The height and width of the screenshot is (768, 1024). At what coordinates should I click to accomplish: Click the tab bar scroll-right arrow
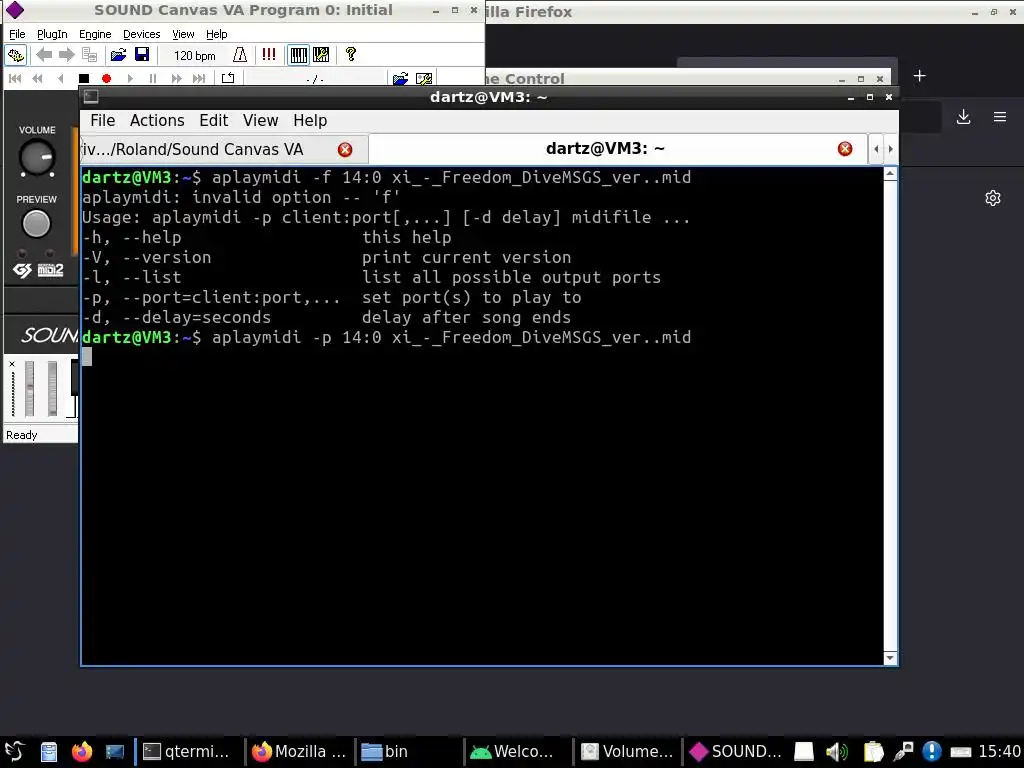890,149
